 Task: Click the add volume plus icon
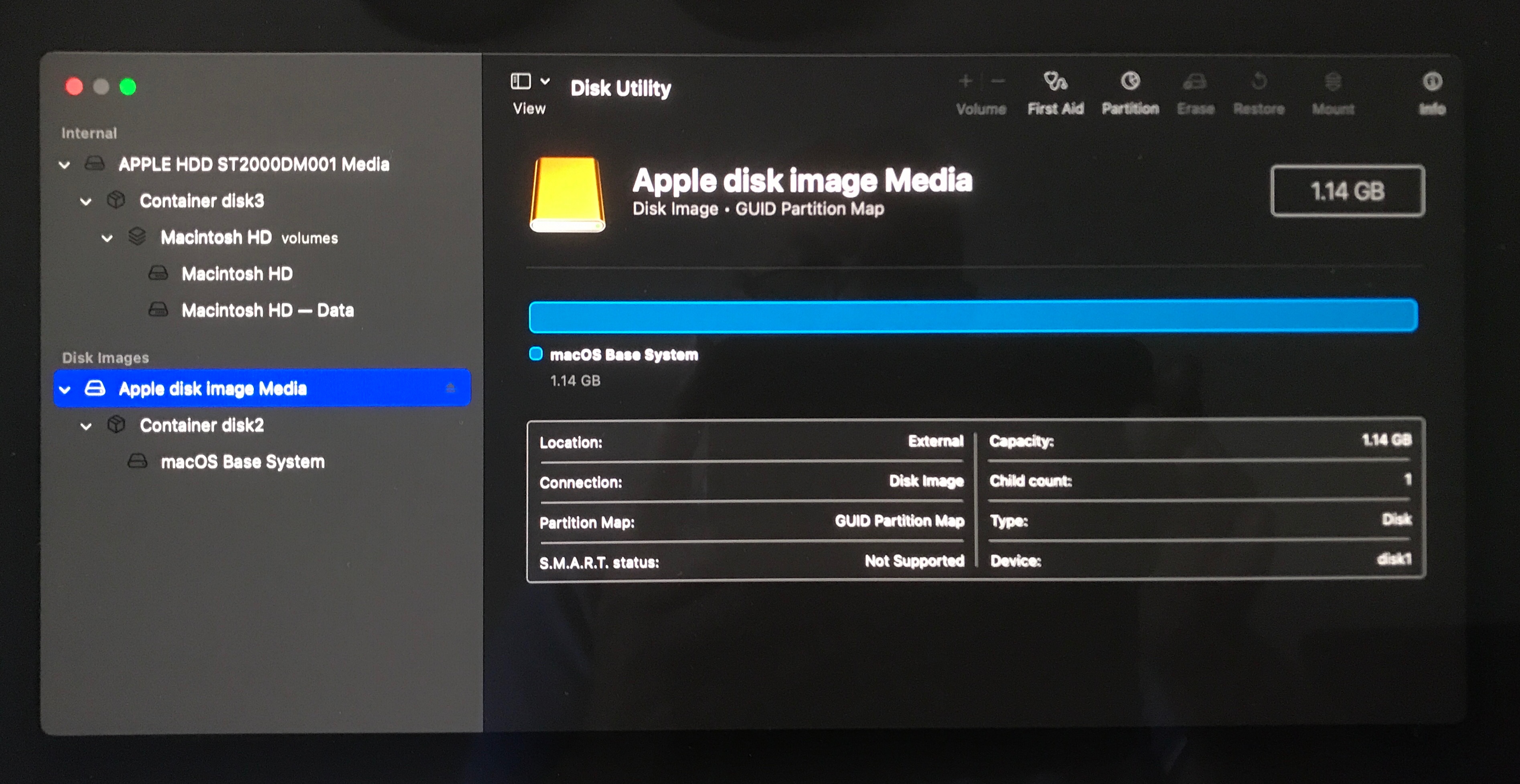click(965, 81)
